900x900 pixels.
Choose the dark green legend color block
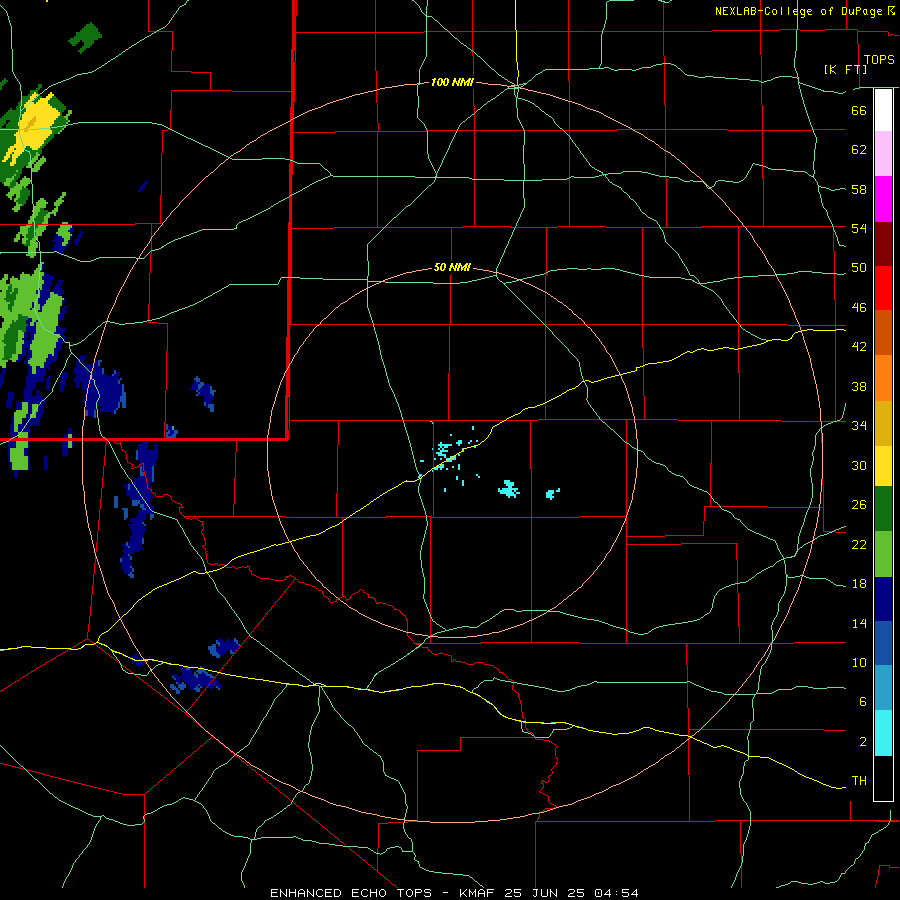(x=883, y=509)
